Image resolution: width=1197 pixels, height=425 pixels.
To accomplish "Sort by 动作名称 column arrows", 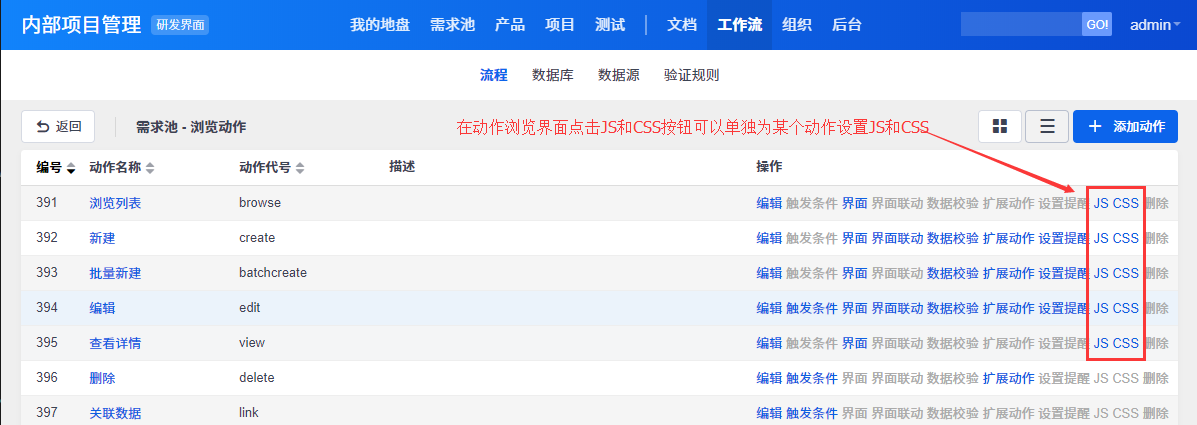I will pyautogui.click(x=150, y=168).
